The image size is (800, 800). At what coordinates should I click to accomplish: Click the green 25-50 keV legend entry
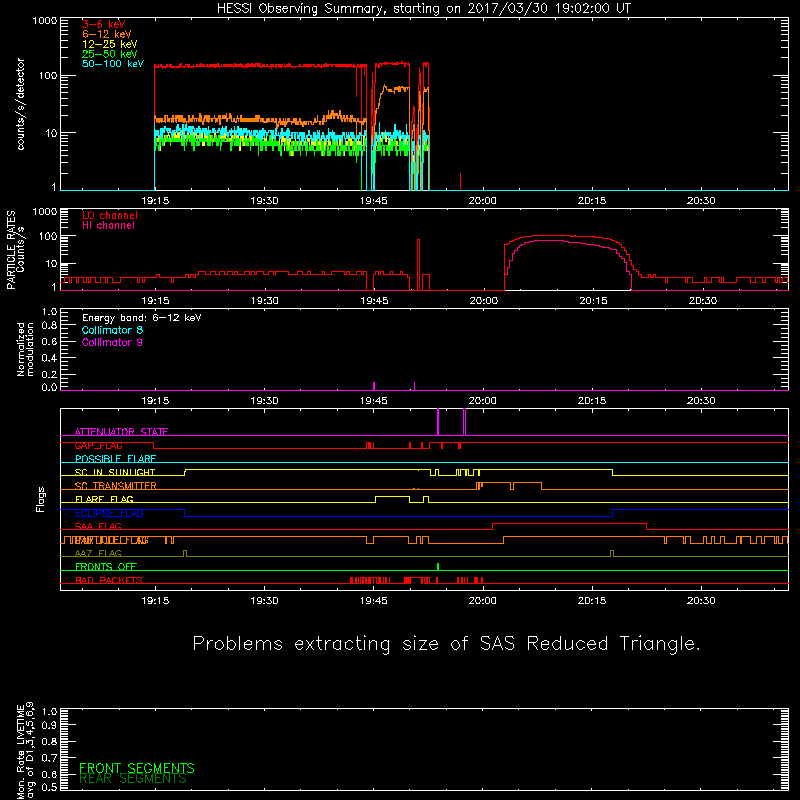[110, 54]
